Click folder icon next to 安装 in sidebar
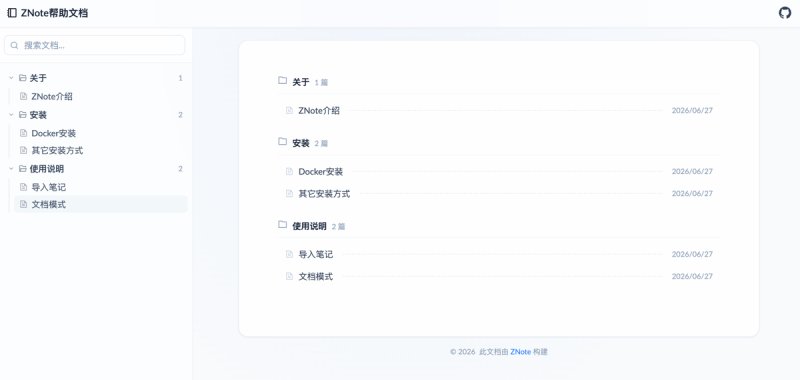The height and width of the screenshot is (380, 800). point(22,115)
